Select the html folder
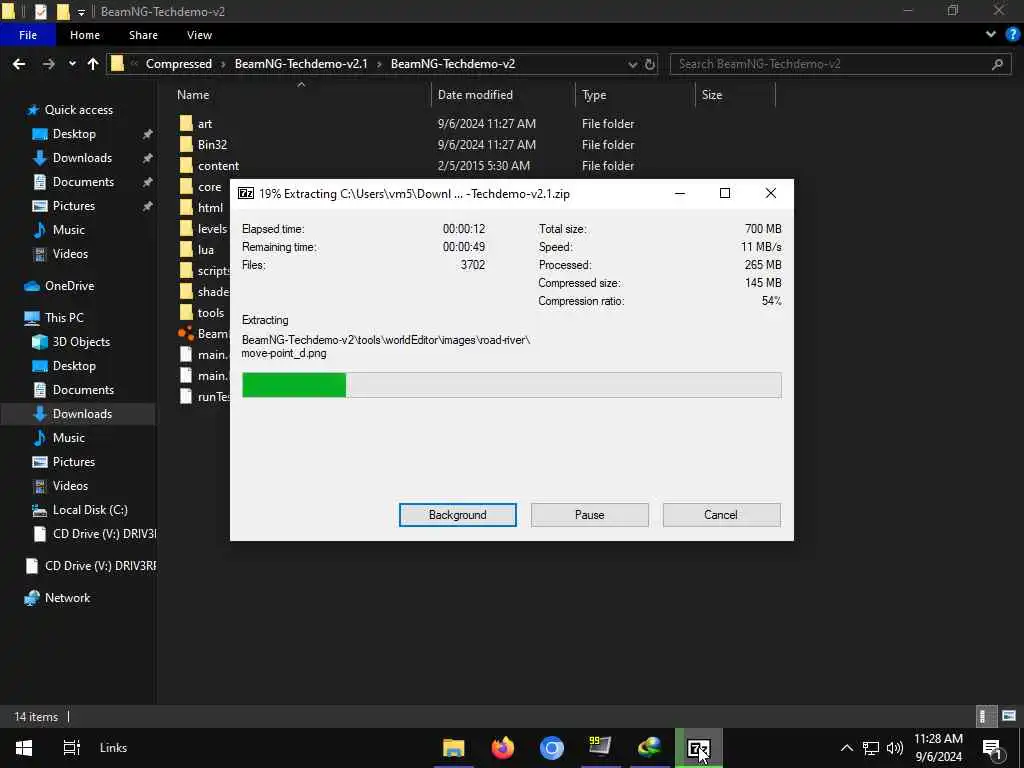Screen dimensions: 1024x768 (x=210, y=208)
